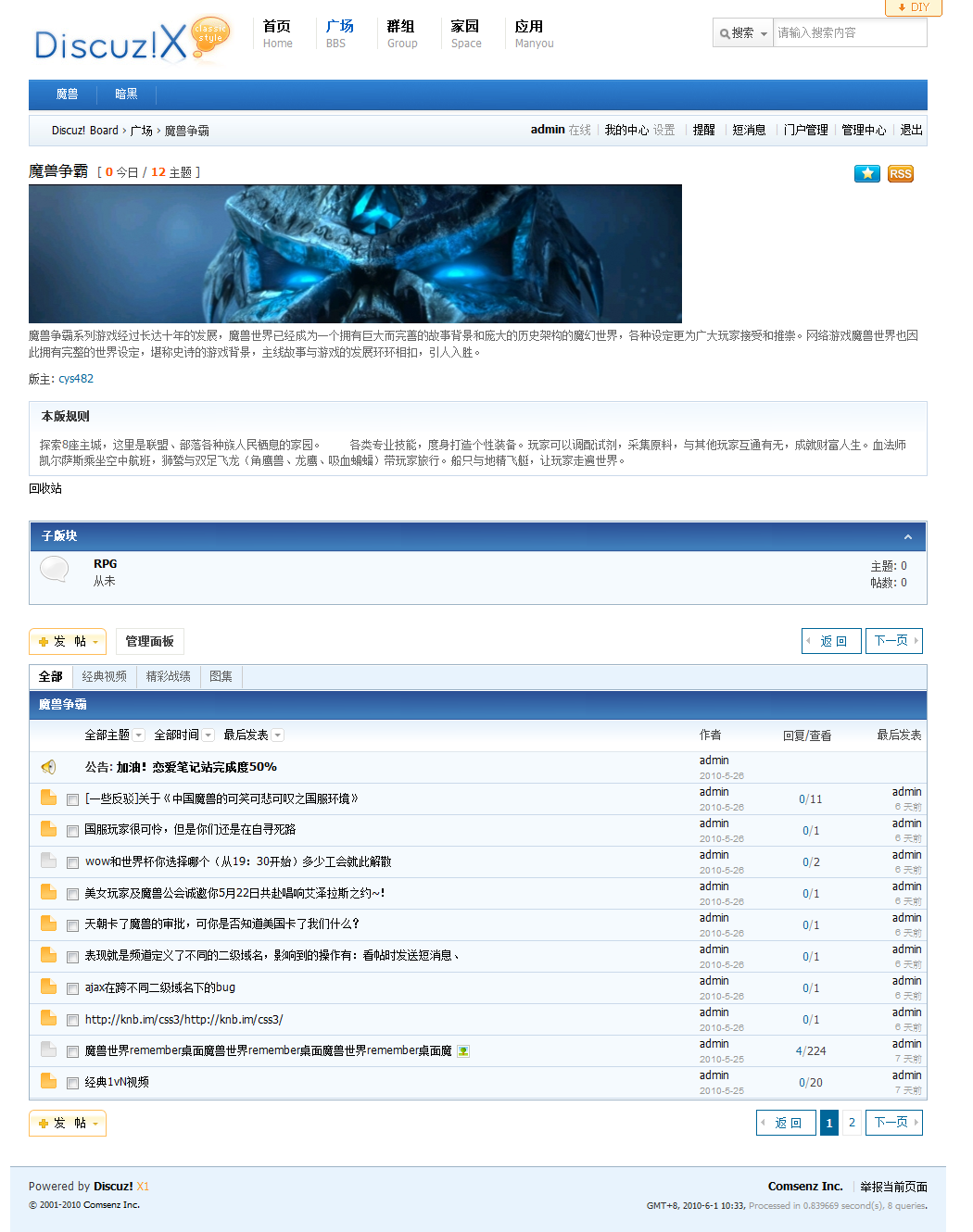Viewport: 973px width, 1232px height.
Task: Tick checkbox for 一些反驳 thread
Action: click(x=72, y=799)
